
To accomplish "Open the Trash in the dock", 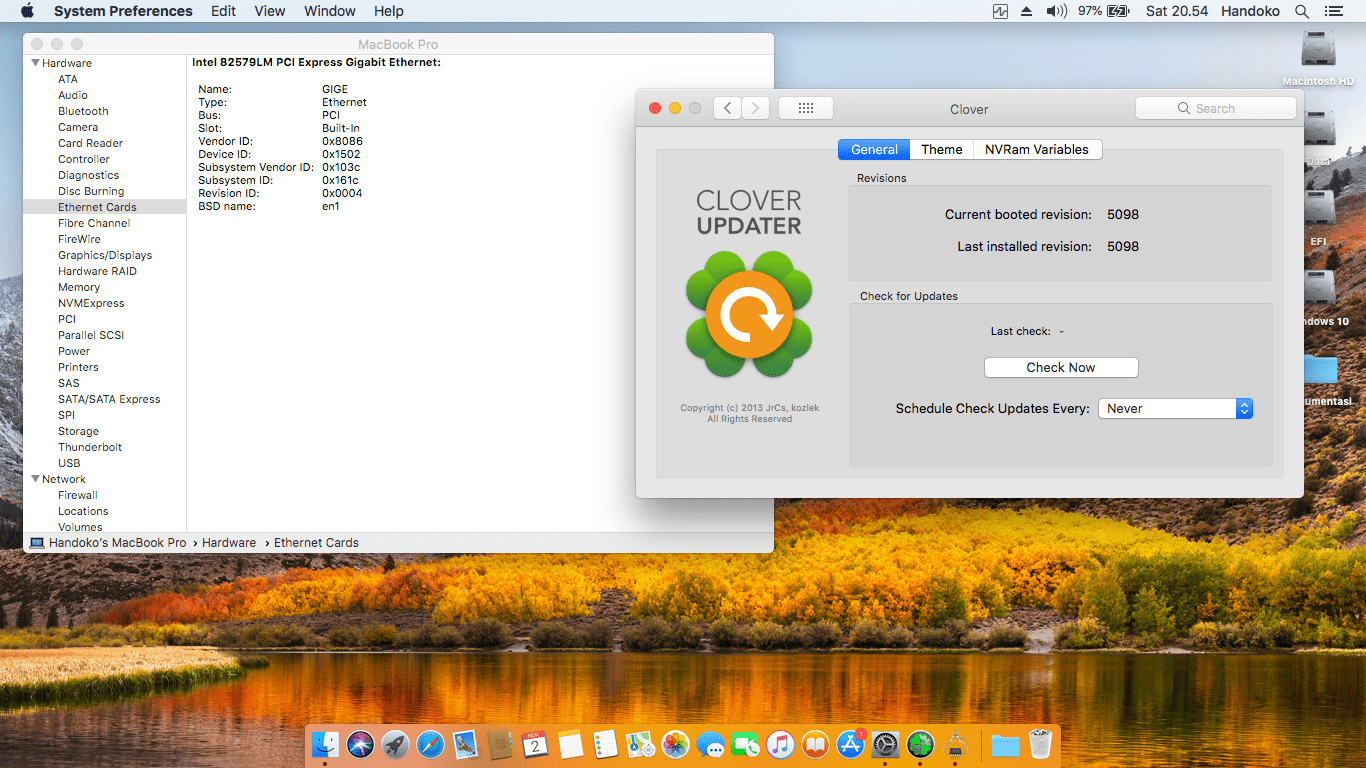I will [1040, 744].
